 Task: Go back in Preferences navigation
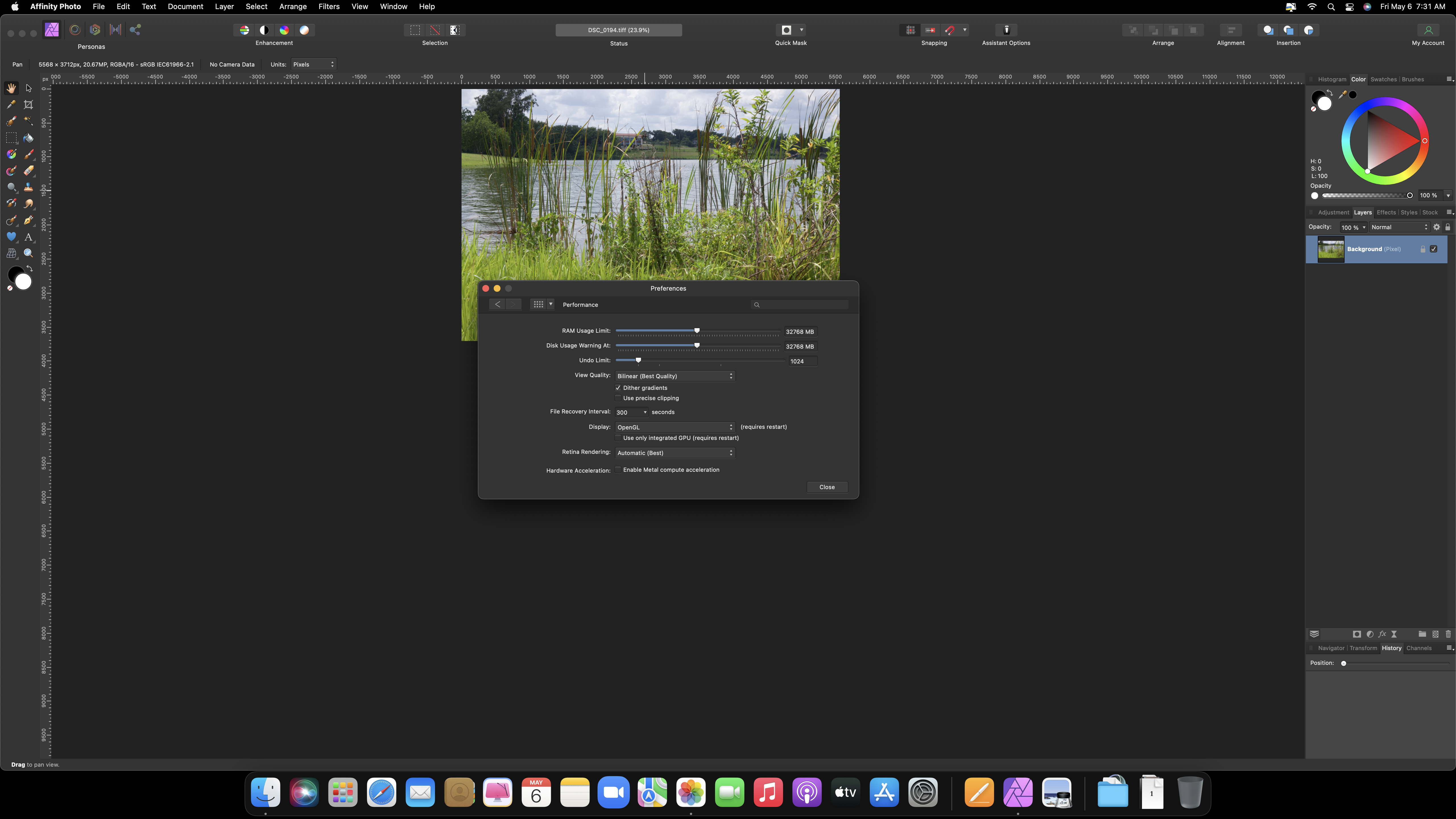pos(497,305)
